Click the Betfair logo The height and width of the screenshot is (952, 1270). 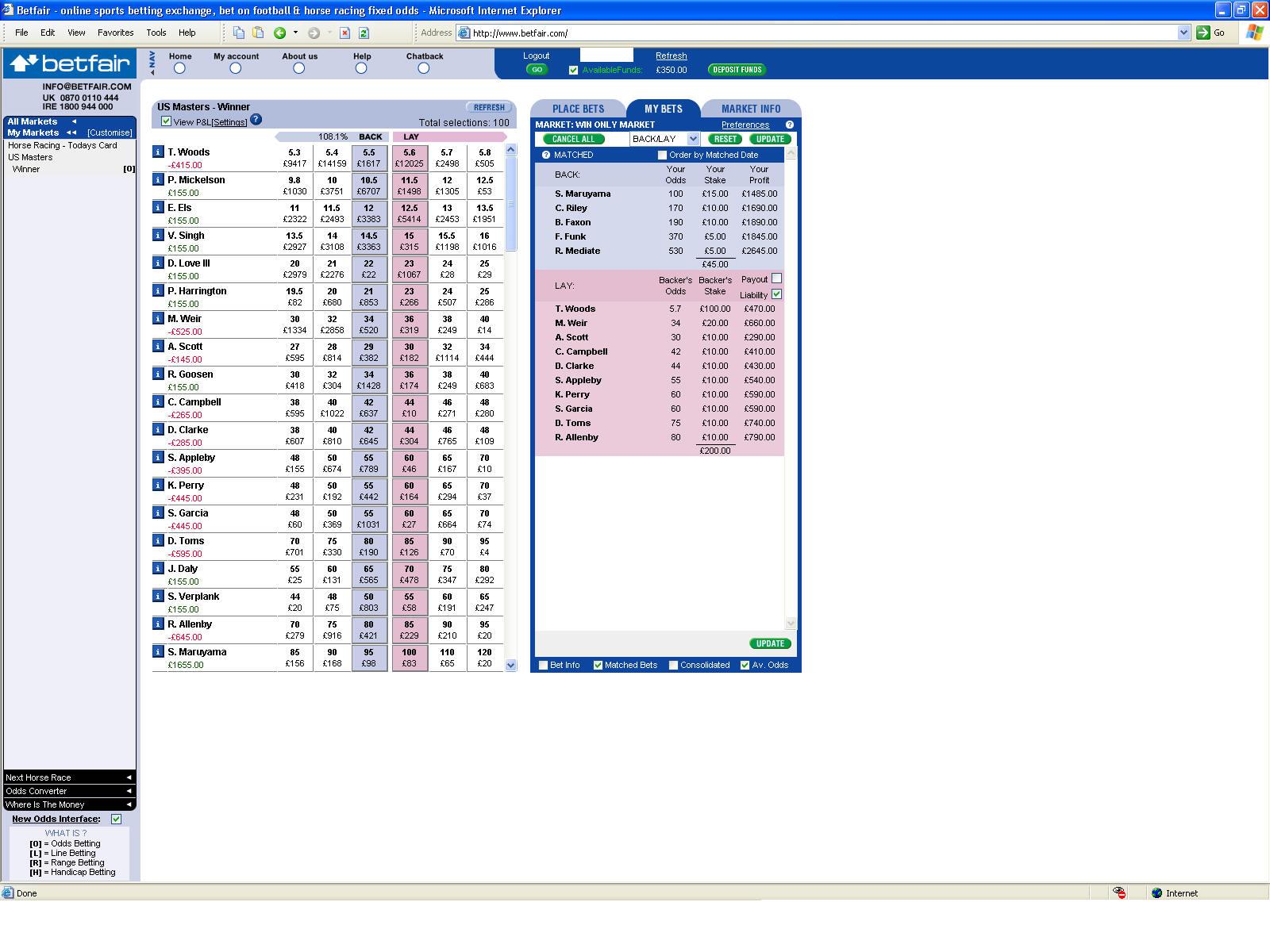click(x=70, y=63)
